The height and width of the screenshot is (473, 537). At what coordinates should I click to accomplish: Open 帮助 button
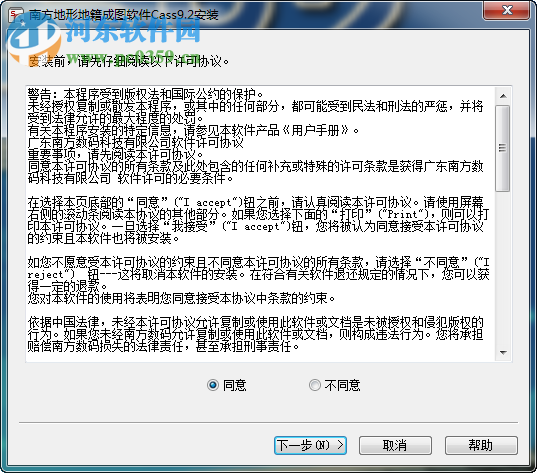481,445
